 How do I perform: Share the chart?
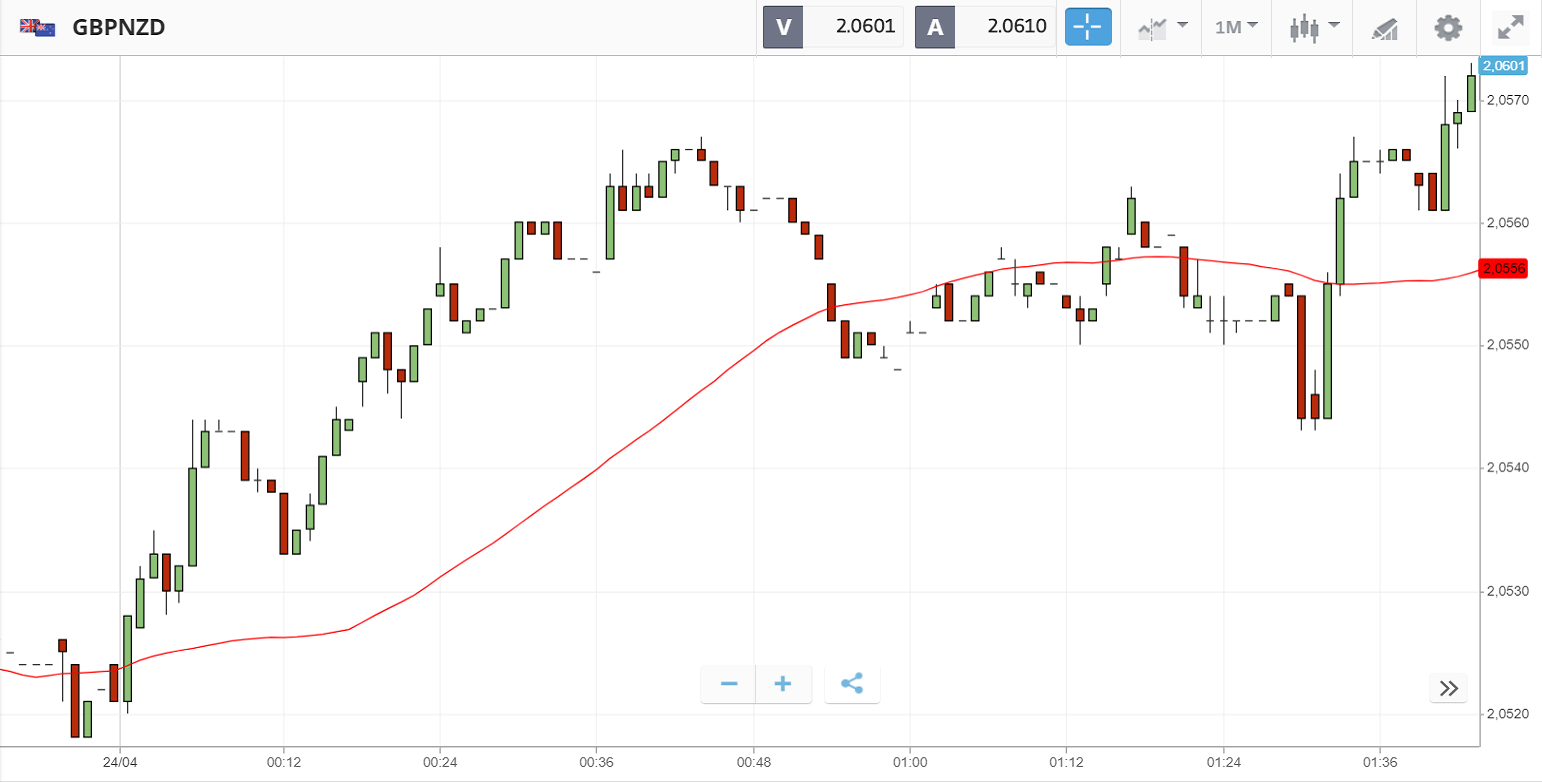(852, 684)
